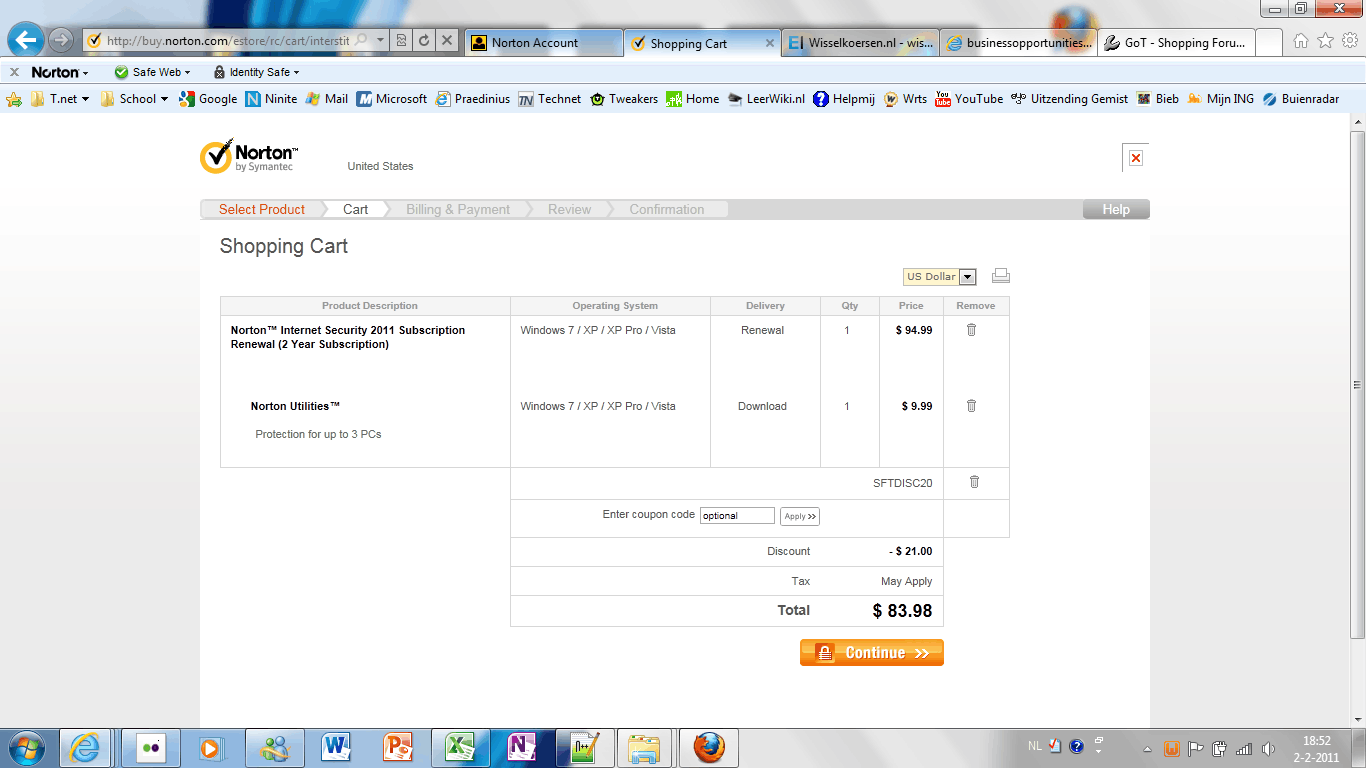
Task: Open Excel from the taskbar
Action: [x=460, y=747]
